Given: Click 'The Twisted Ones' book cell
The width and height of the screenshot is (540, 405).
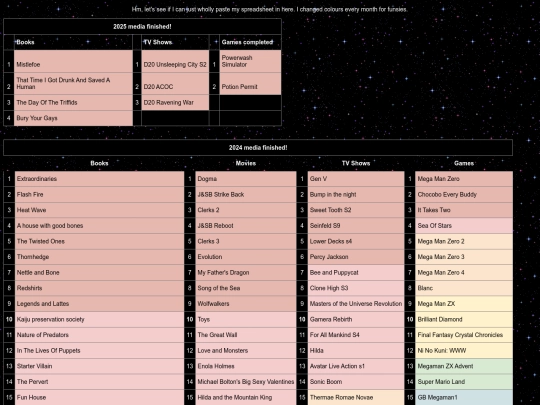Looking at the screenshot, I should [x=99, y=241].
